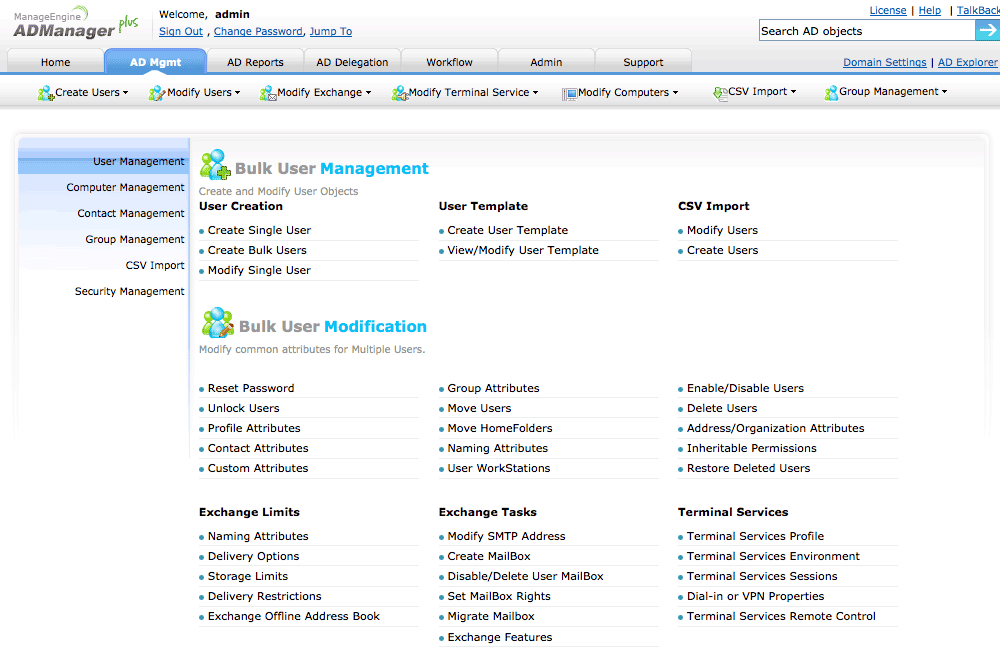The height and width of the screenshot is (648, 1000).
Task: Open Inheritable Permissions link
Action: [751, 448]
